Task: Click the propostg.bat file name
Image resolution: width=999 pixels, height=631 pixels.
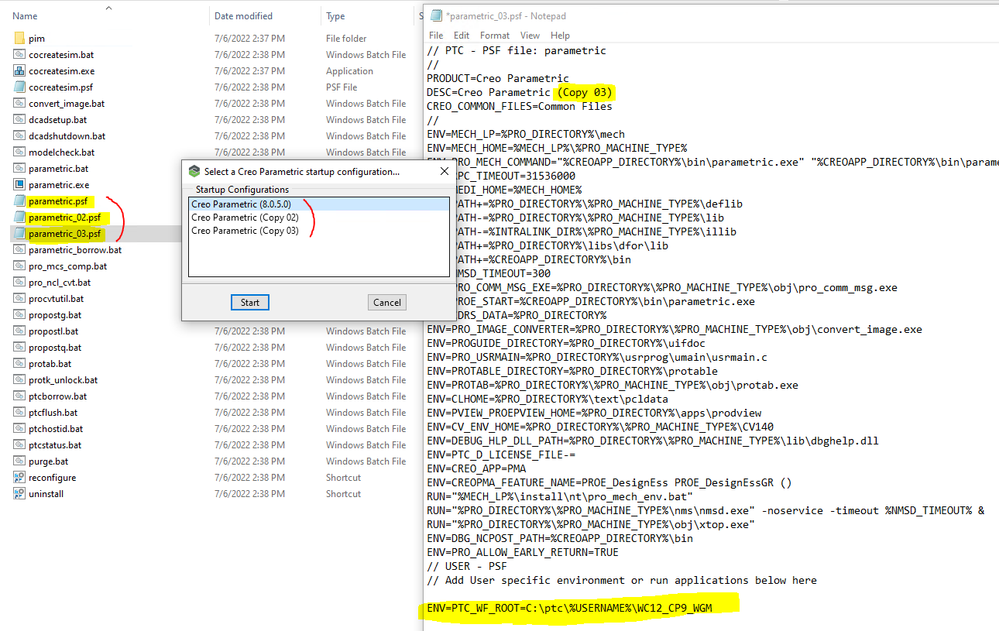Action: (x=55, y=315)
